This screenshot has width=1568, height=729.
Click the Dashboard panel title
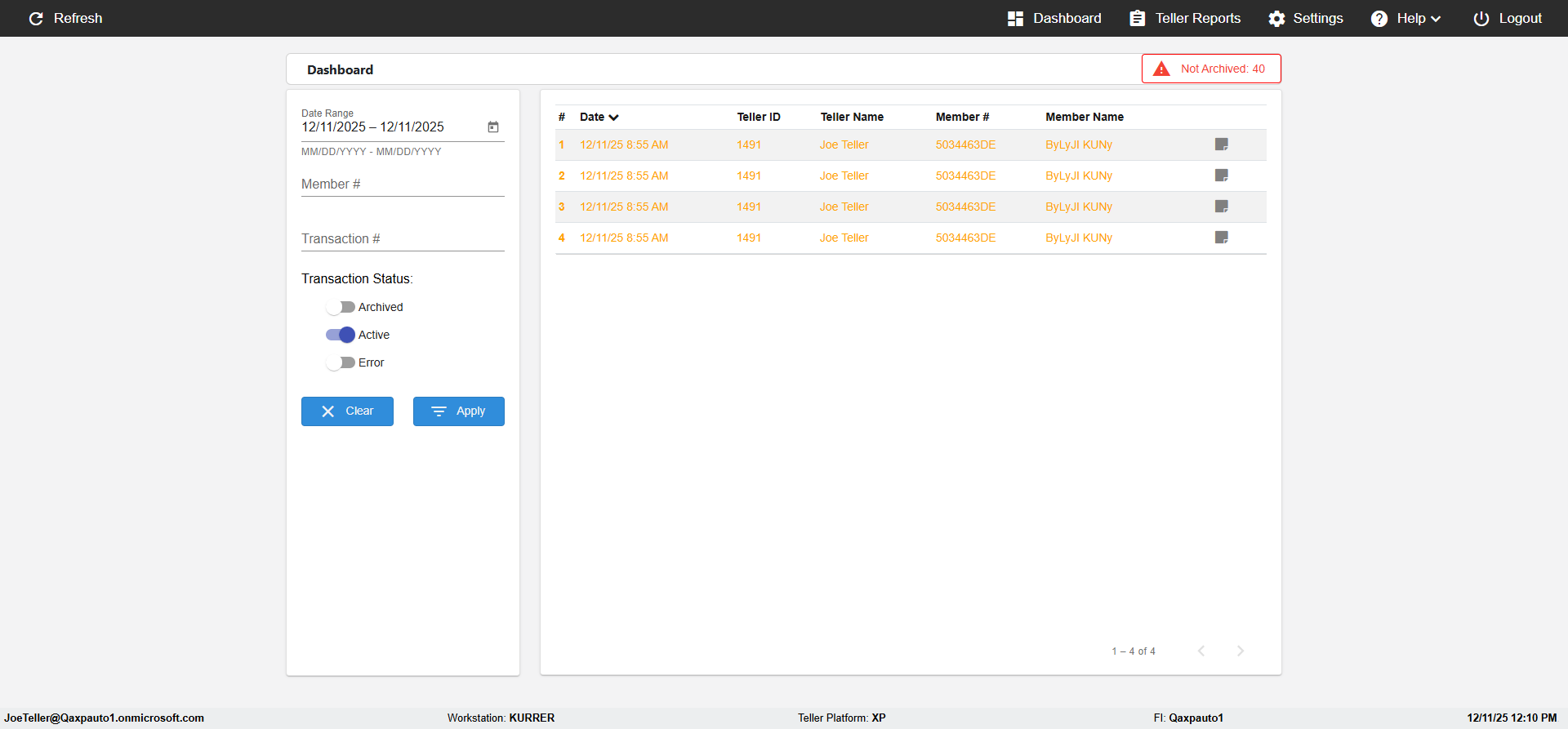click(340, 70)
